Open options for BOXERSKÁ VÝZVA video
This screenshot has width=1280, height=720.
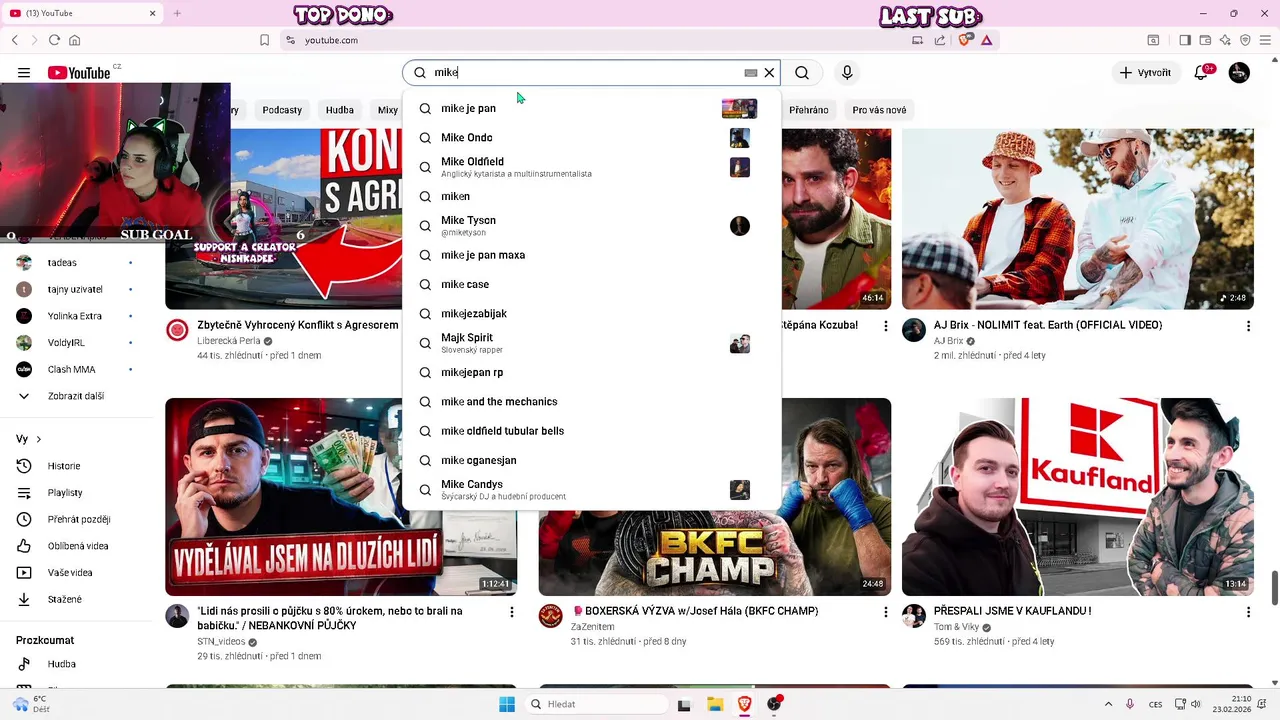[885, 612]
